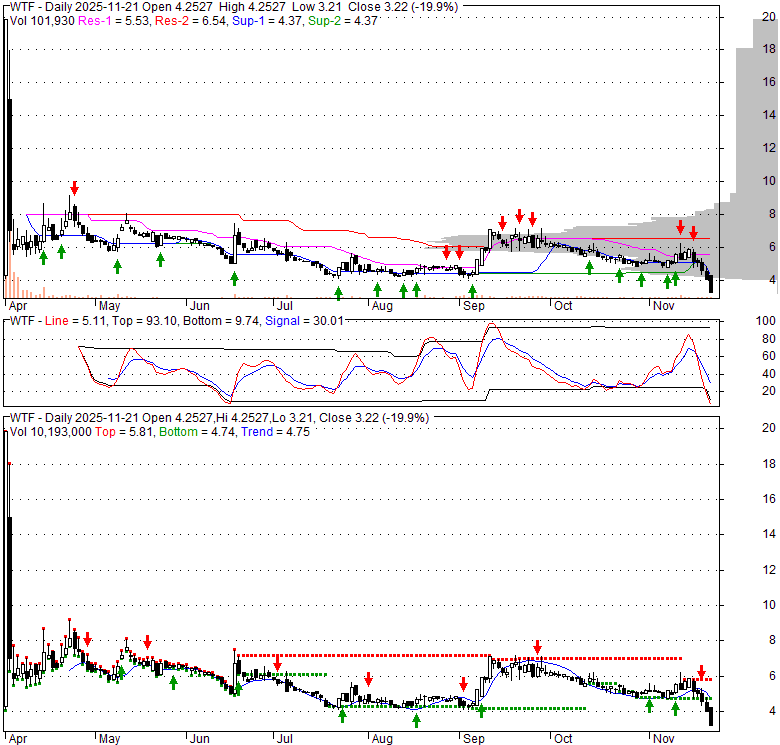
Task: Click the 'Close 3.22 (-19.9%)' text, upper chart header
Action: pyautogui.click(x=403, y=7)
